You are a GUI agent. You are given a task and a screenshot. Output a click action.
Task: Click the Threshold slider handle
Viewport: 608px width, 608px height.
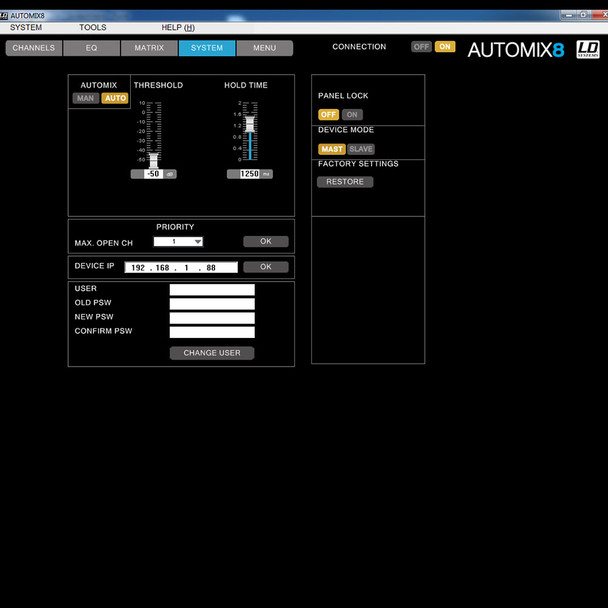click(x=153, y=160)
